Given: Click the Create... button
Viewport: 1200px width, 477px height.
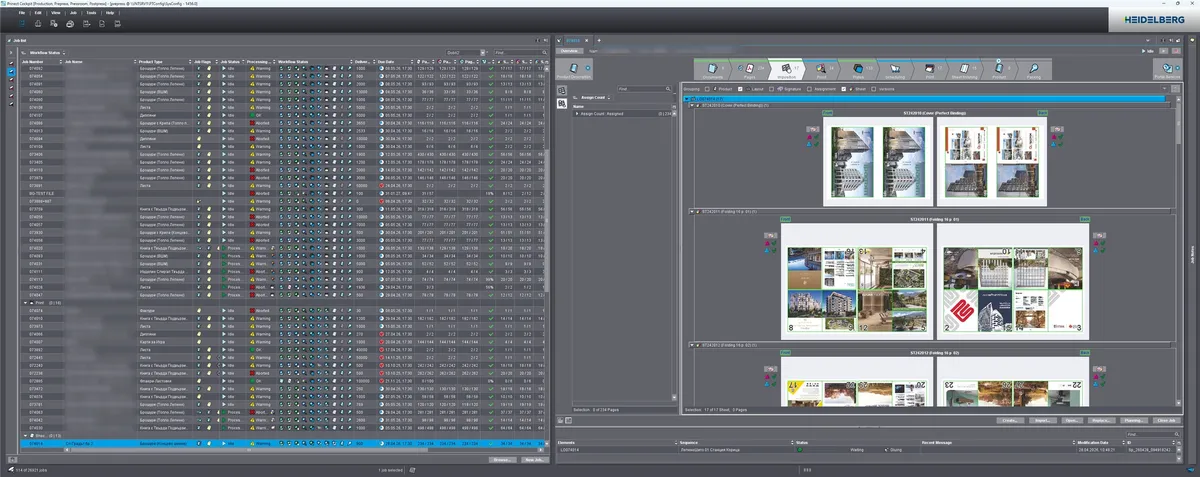Looking at the screenshot, I should coord(1010,420).
